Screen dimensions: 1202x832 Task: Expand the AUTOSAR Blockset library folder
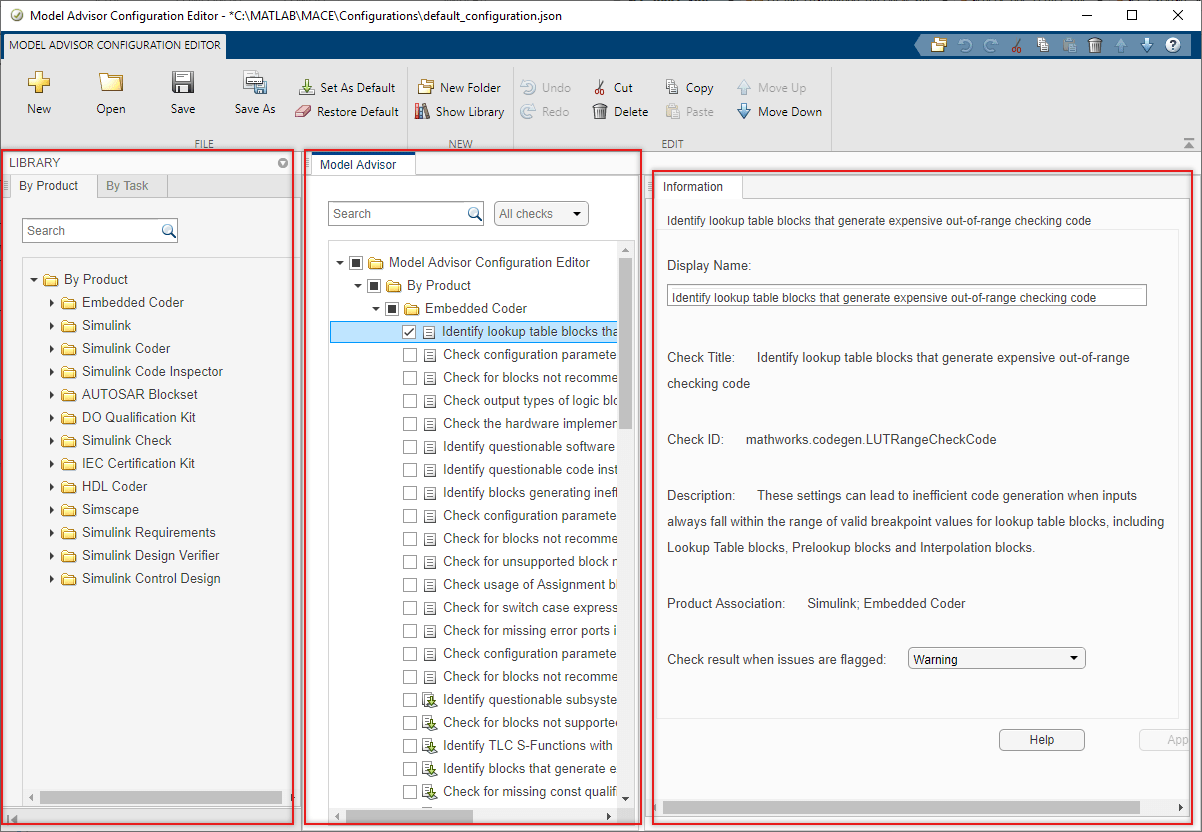(52, 395)
